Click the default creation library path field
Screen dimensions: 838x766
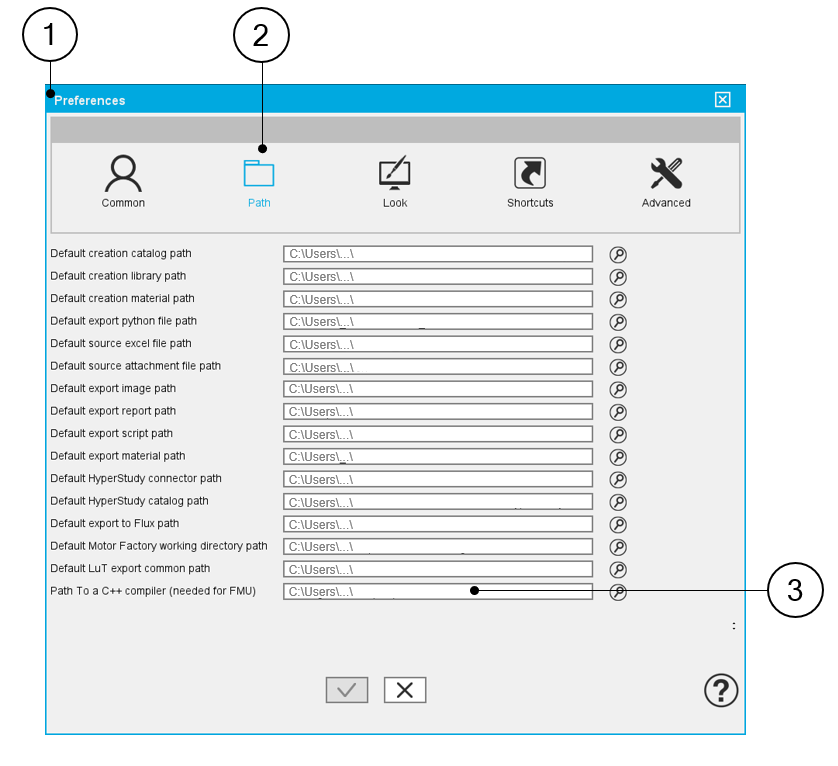[x=437, y=277]
